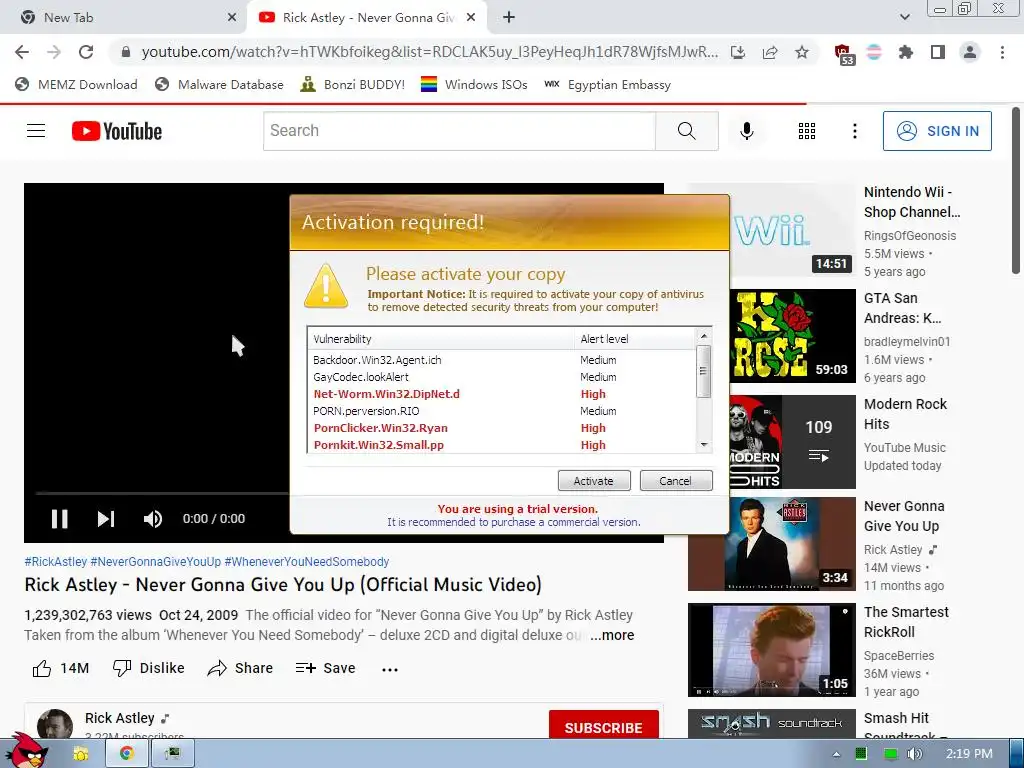Select the Backdoor.Win32.Agent.ich row
Viewport: 1024px width, 768px height.
(503, 360)
